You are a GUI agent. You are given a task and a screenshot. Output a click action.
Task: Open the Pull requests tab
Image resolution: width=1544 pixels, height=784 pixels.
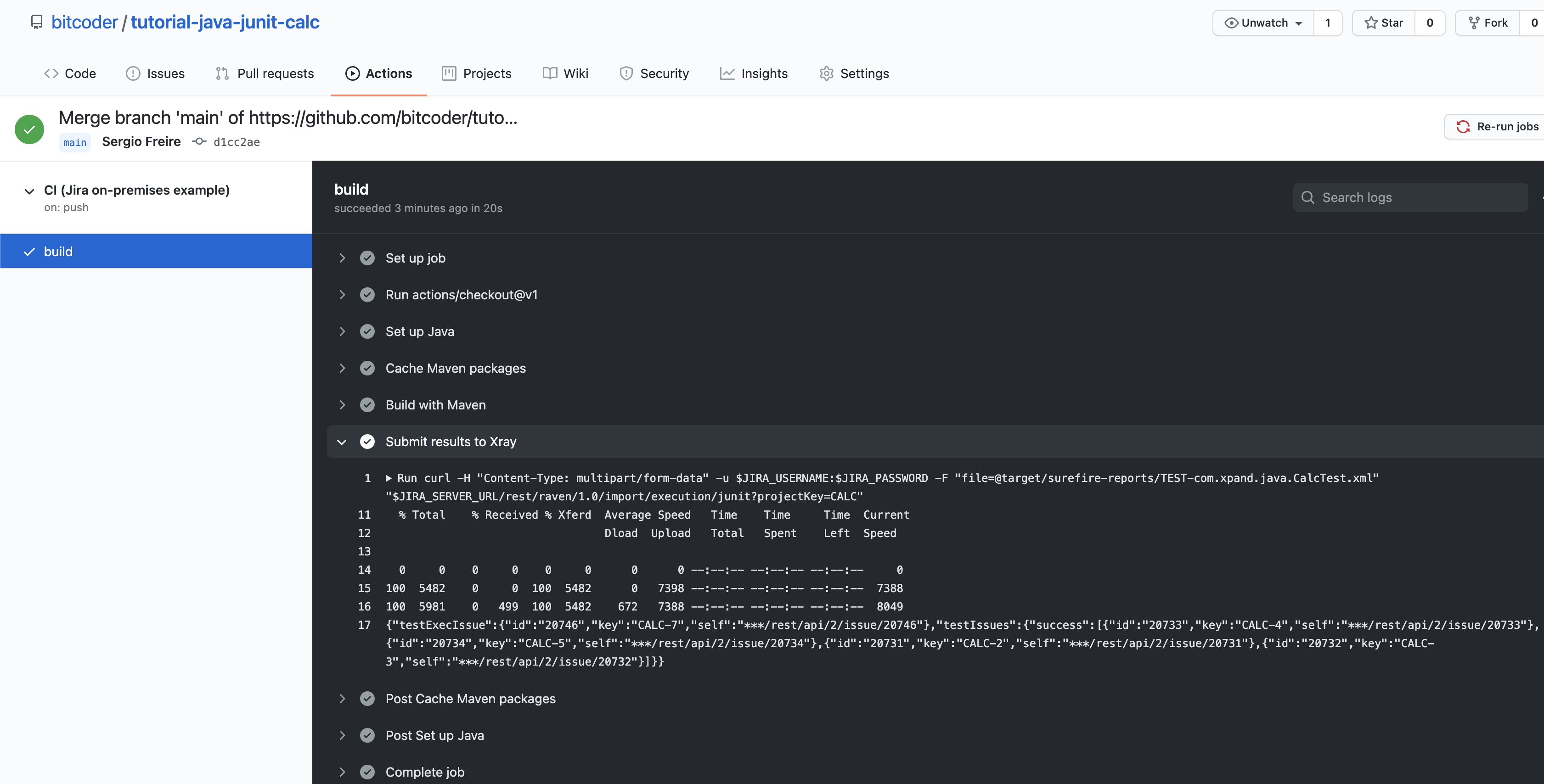[x=265, y=73]
